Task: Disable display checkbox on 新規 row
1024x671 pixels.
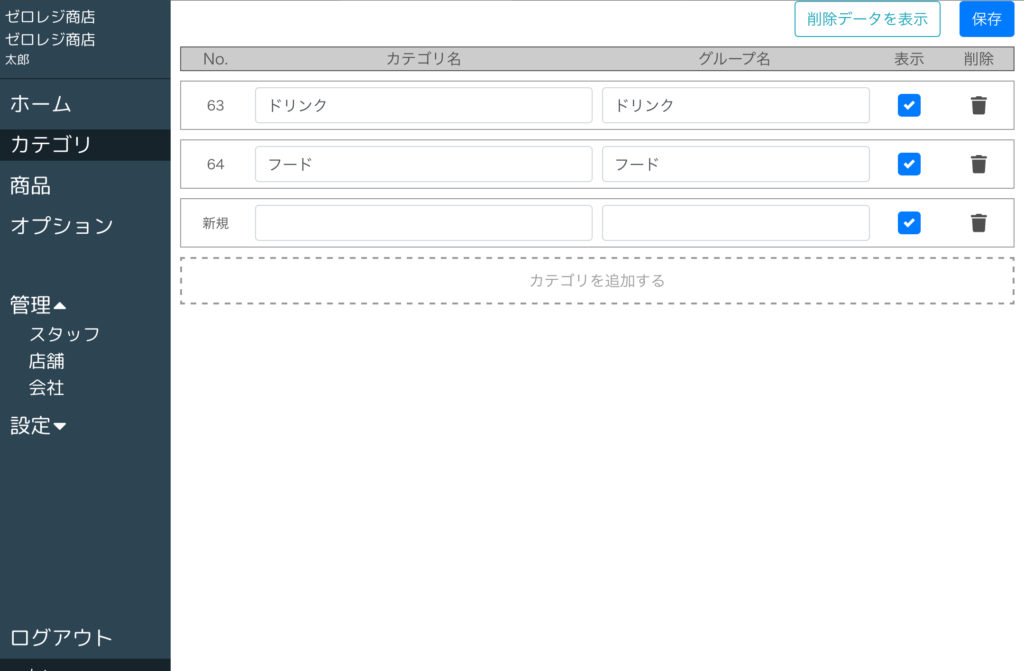Action: point(908,223)
